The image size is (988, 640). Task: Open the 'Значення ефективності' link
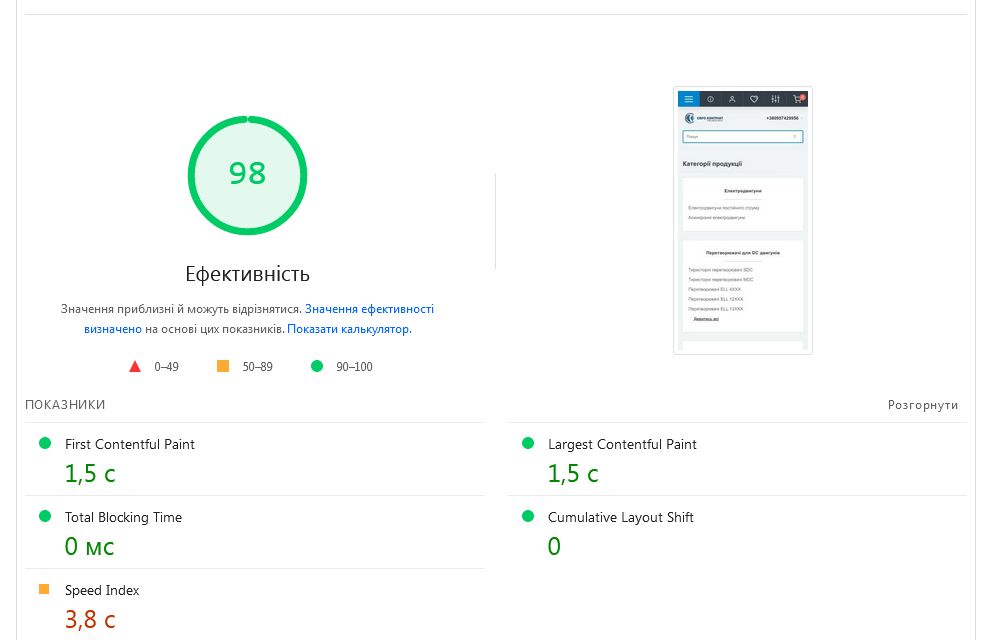pos(369,309)
